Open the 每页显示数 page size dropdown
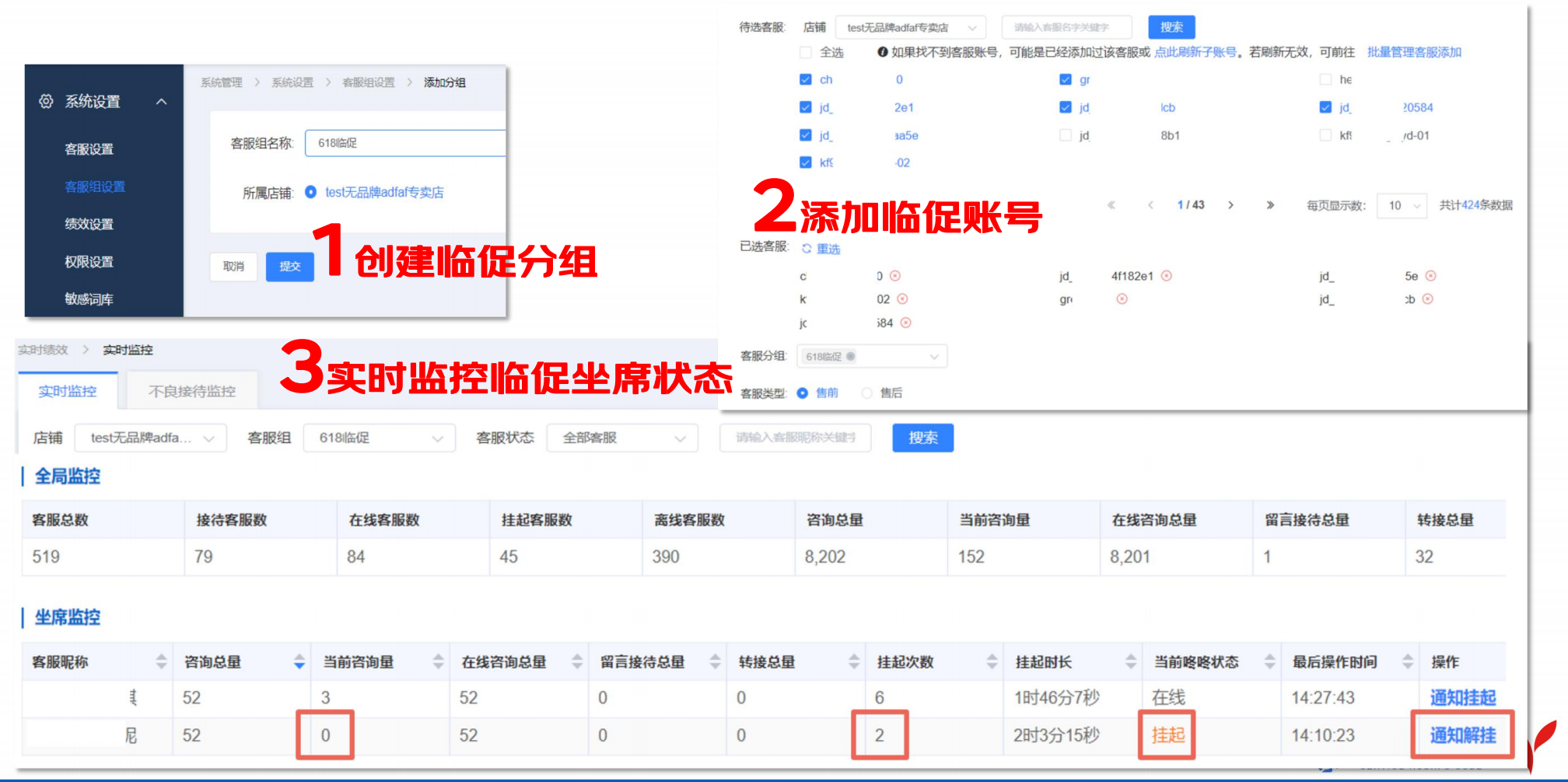The image size is (1568, 782). pyautogui.click(x=1402, y=205)
